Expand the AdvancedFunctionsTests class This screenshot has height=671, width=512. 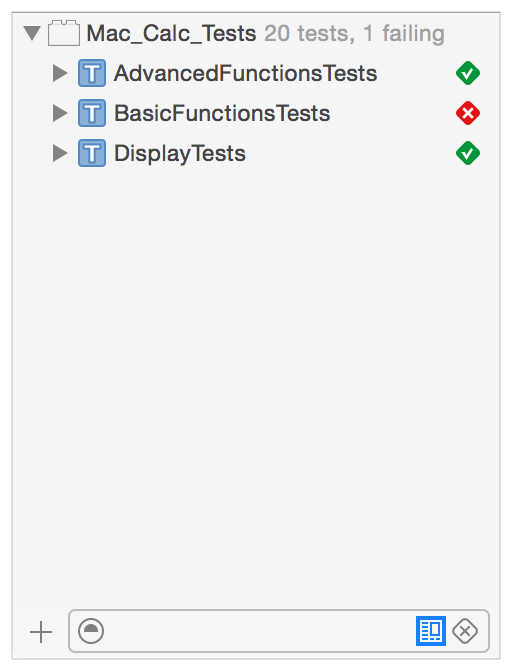[x=60, y=73]
